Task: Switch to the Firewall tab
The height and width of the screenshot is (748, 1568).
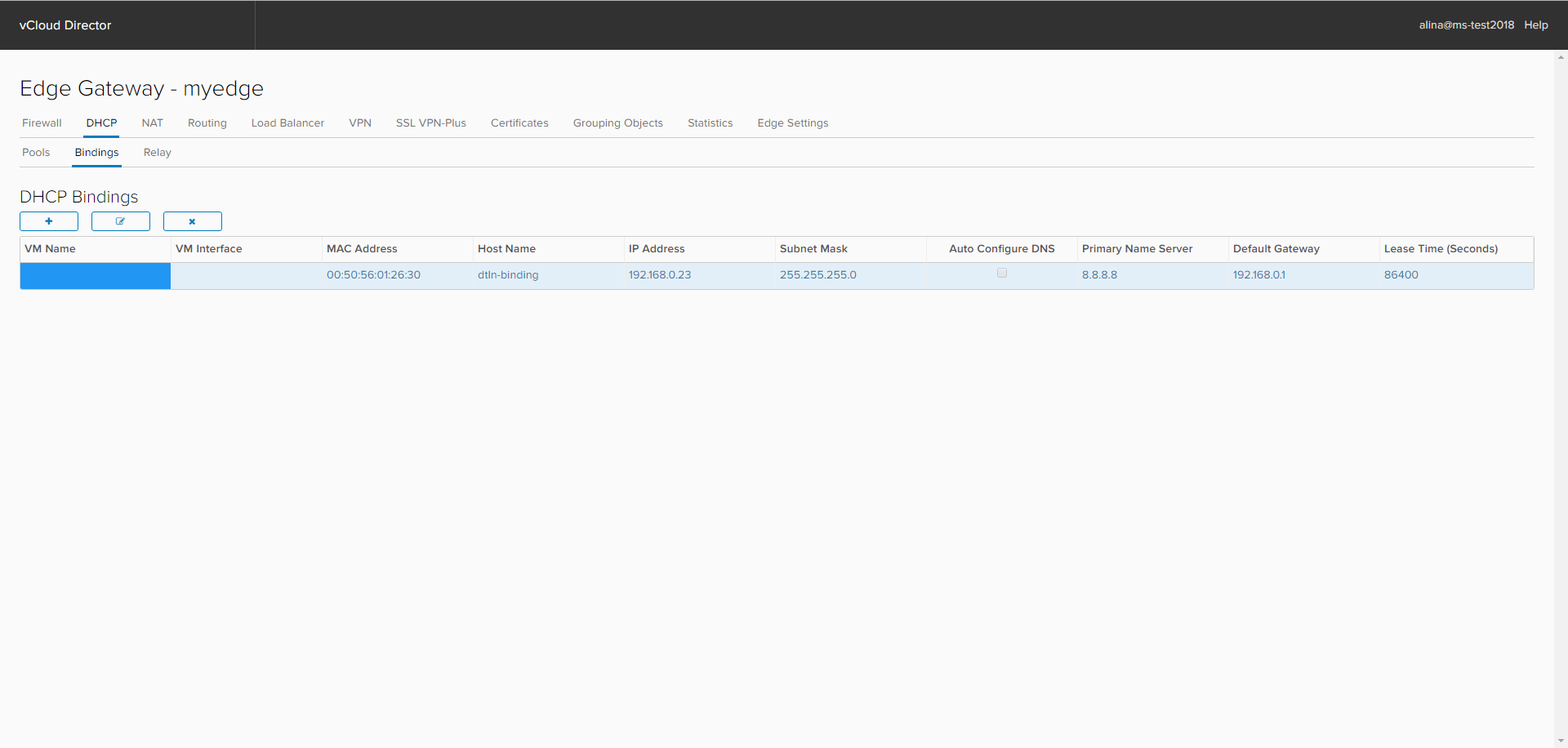Action: (x=42, y=122)
